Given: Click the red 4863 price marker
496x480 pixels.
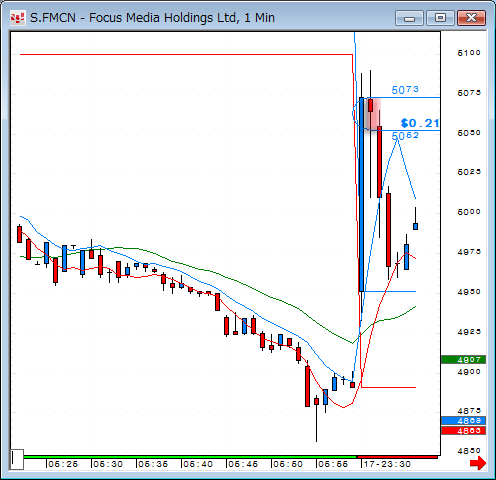Looking at the screenshot, I should click(463, 431).
